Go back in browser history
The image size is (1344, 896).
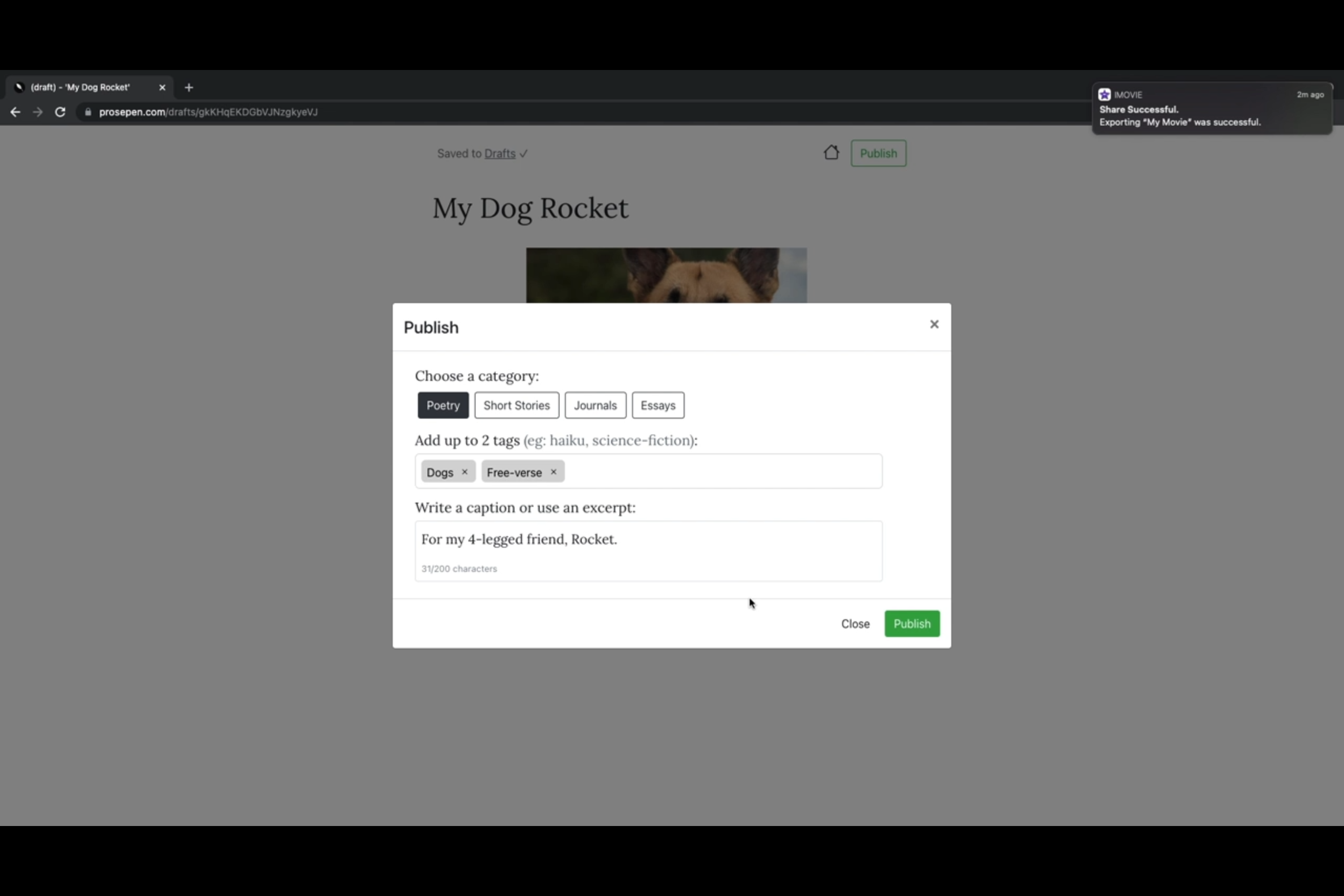point(16,112)
